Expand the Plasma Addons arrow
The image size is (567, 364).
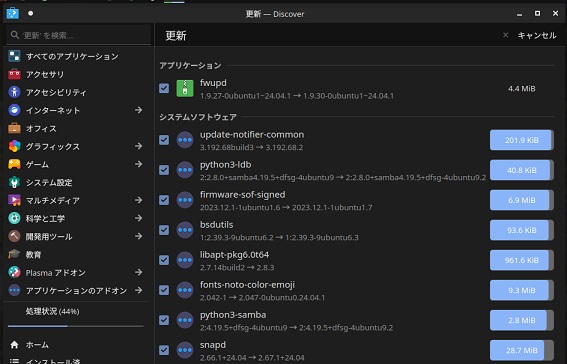138,272
